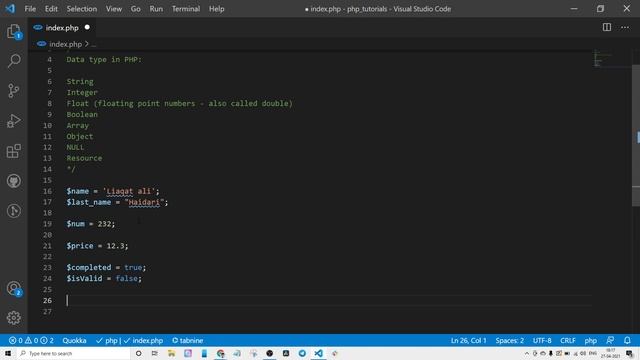Open the File menu
The height and width of the screenshot is (360, 640).
click(x=30, y=9)
